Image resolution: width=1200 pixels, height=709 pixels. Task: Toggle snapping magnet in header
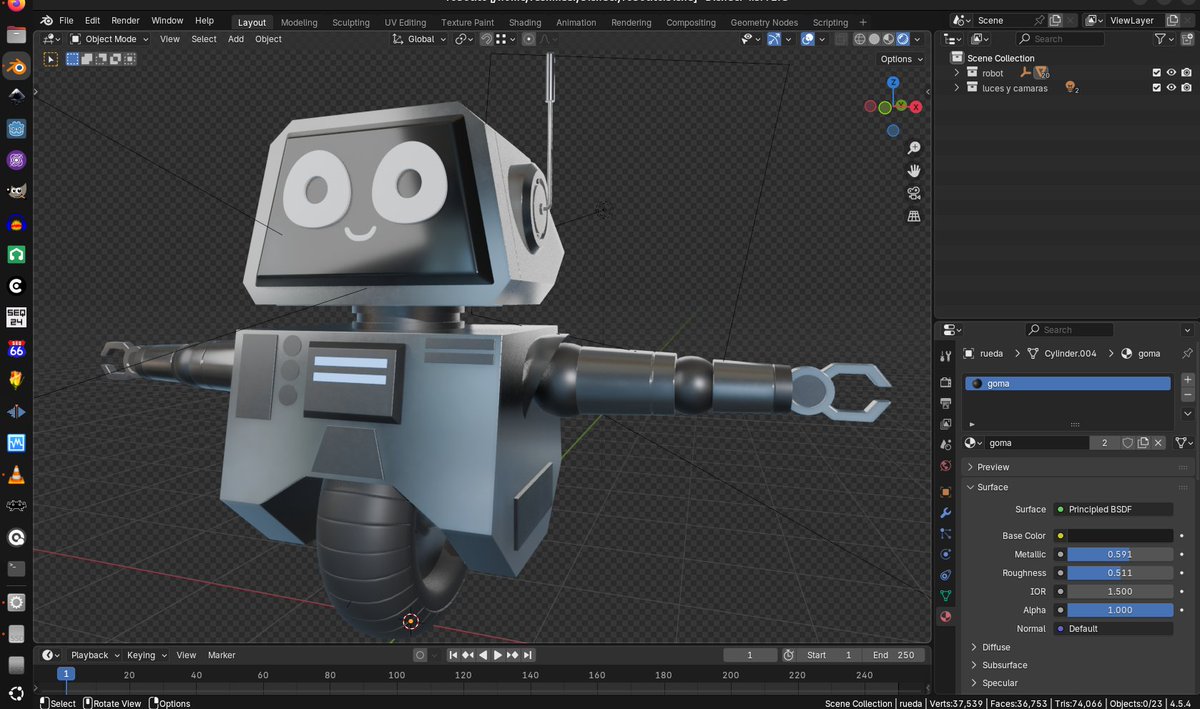486,39
